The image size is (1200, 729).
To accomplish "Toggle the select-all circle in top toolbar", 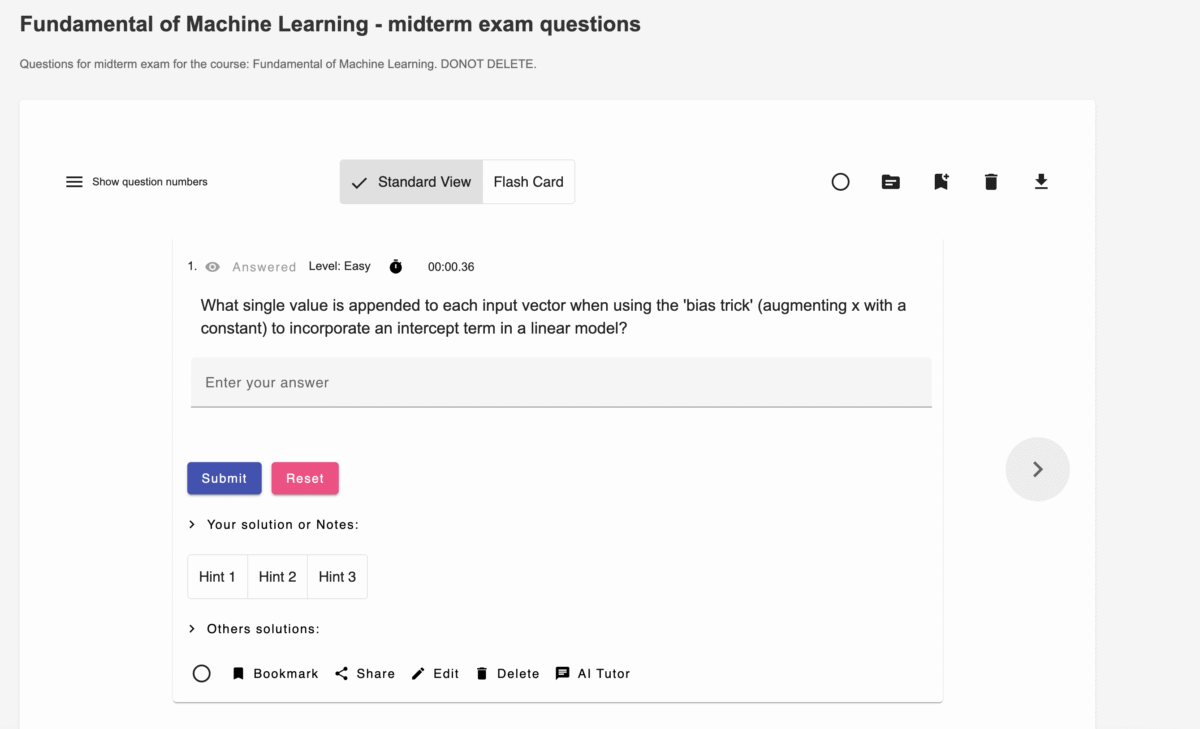I will click(x=840, y=182).
